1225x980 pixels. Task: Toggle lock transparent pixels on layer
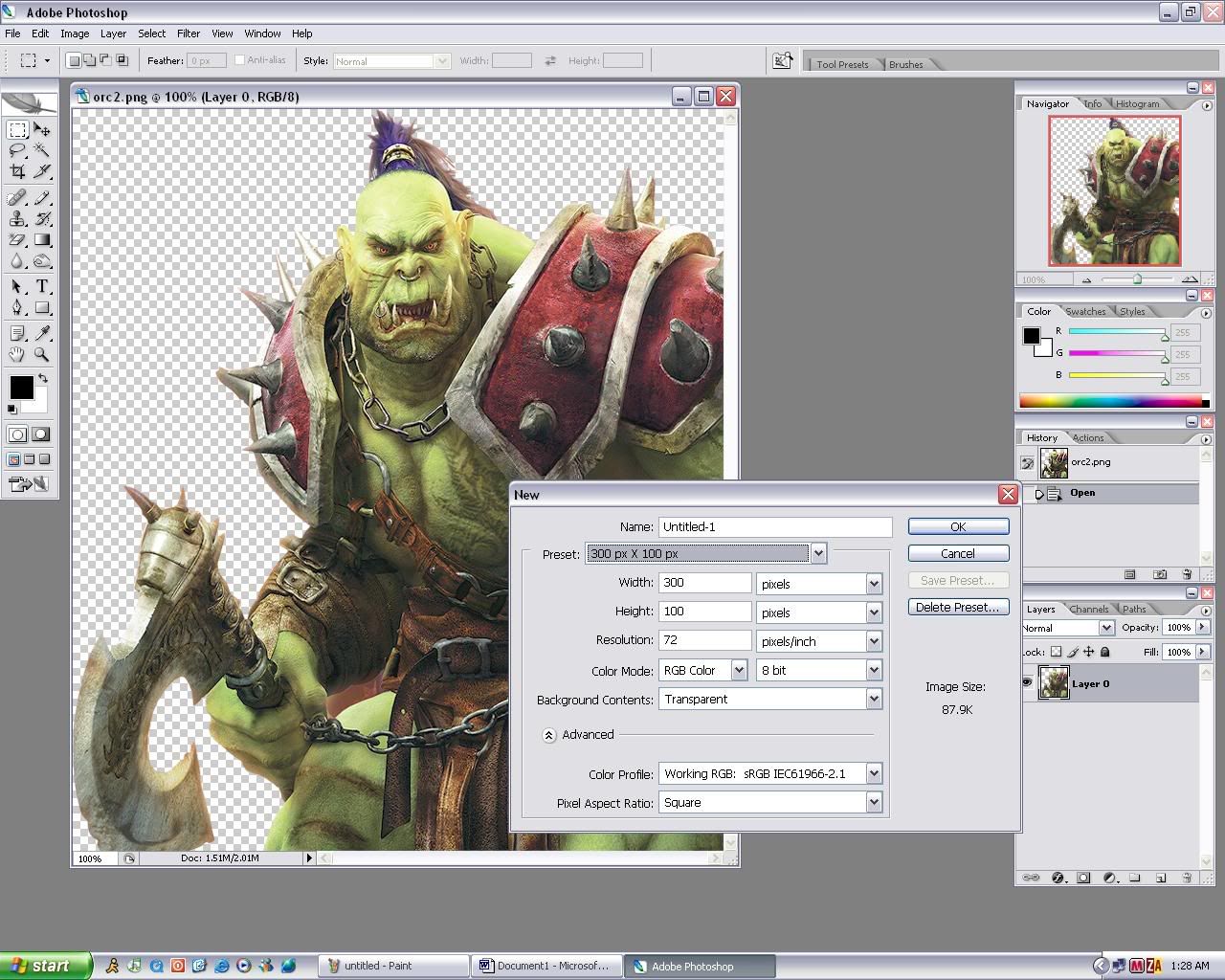point(1056,653)
